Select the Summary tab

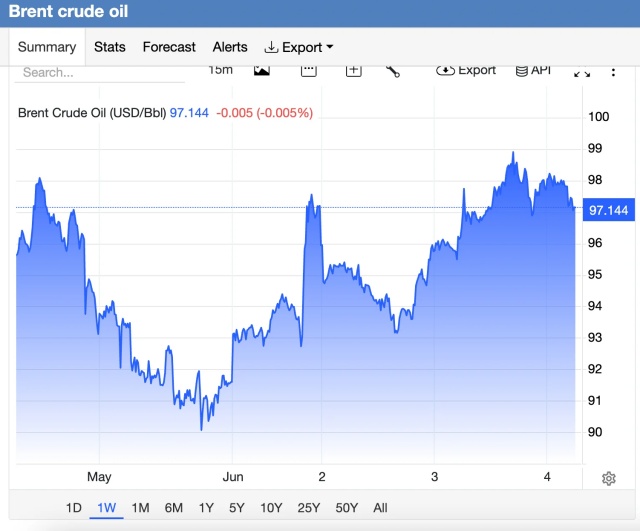pos(47,47)
